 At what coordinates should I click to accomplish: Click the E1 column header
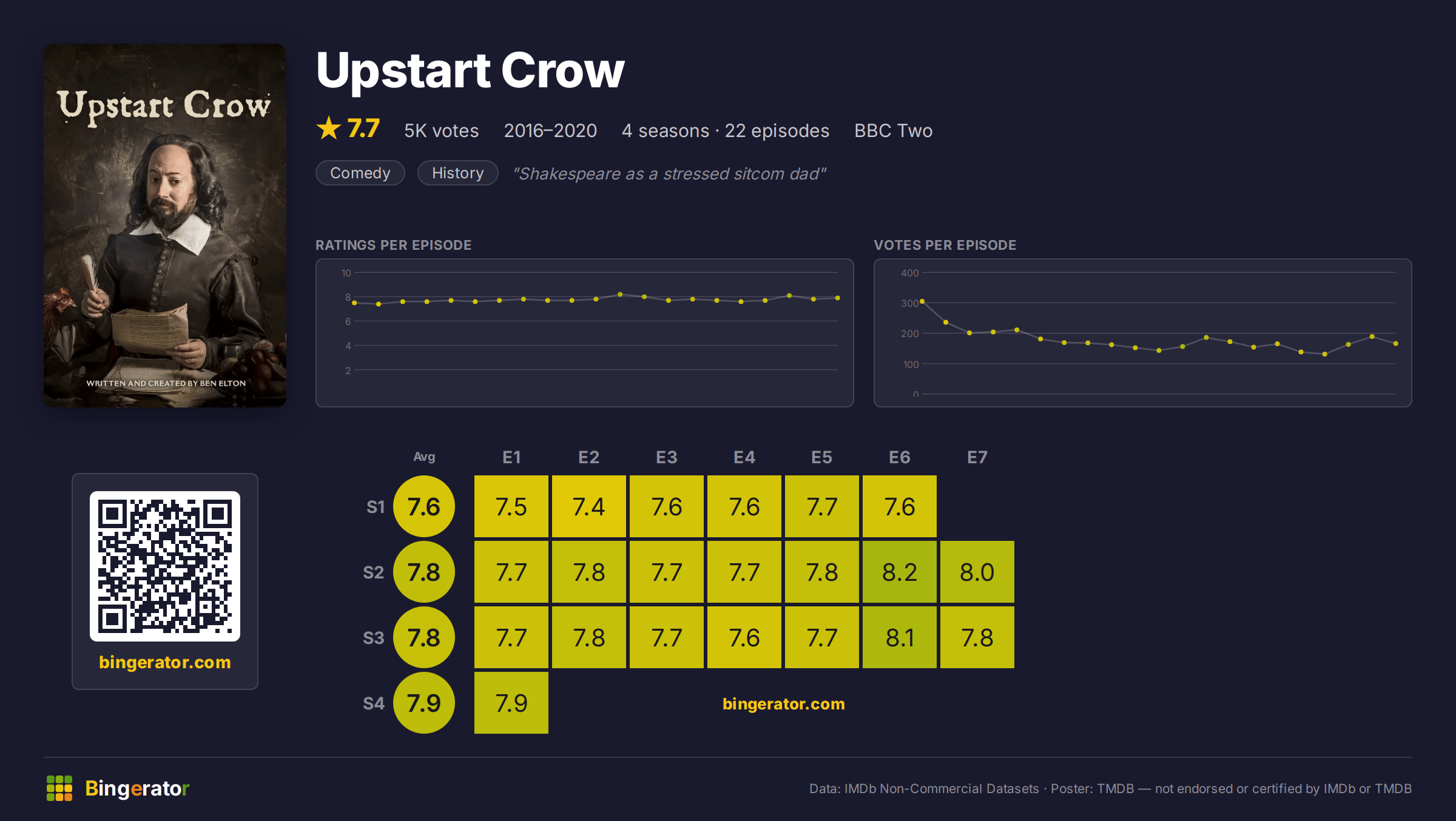coord(511,457)
